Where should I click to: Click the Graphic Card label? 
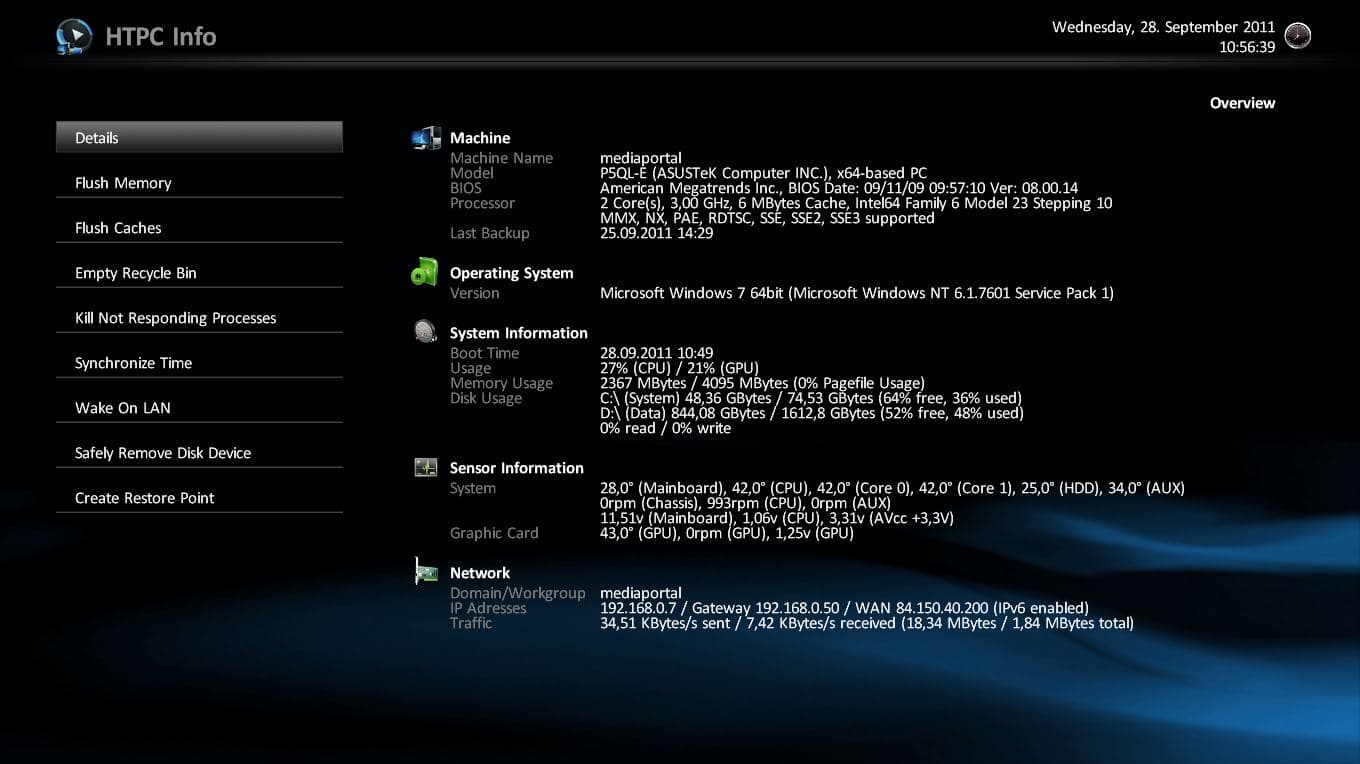click(x=494, y=533)
